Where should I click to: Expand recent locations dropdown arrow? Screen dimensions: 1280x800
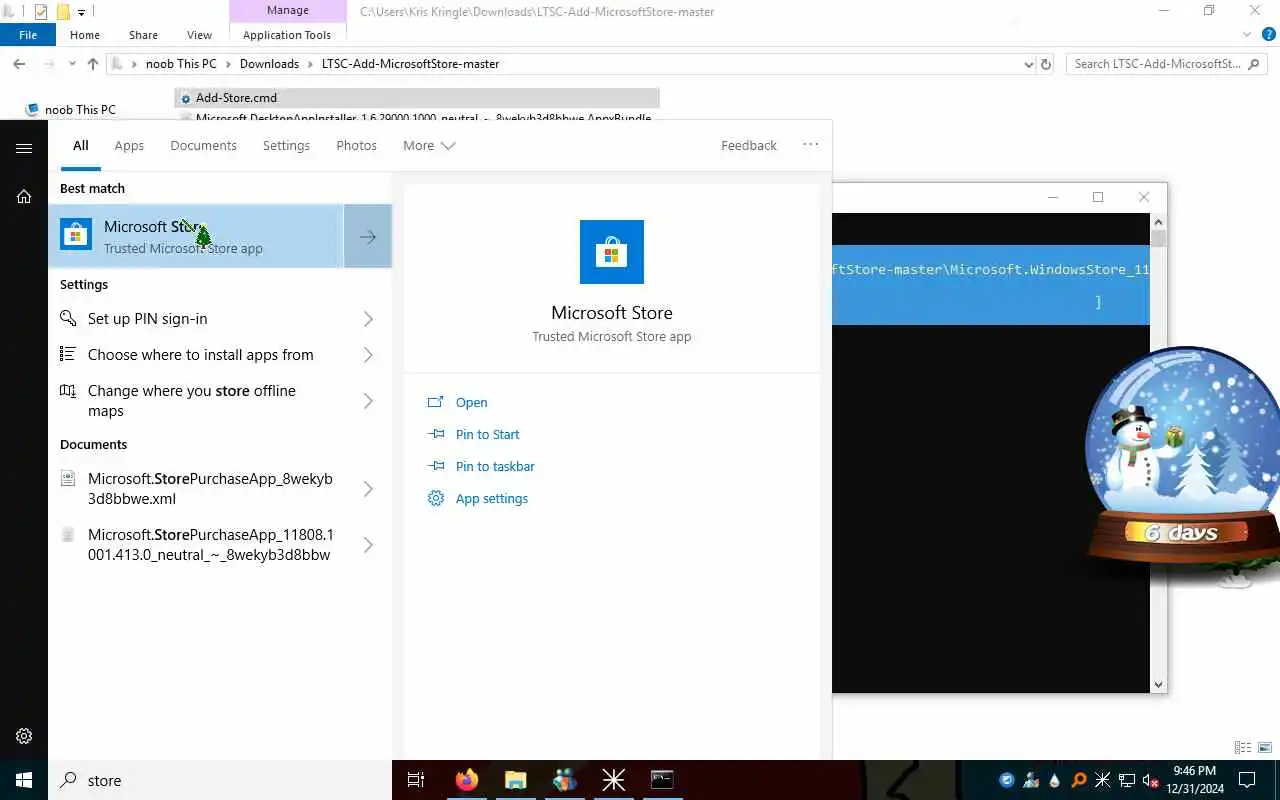72,64
